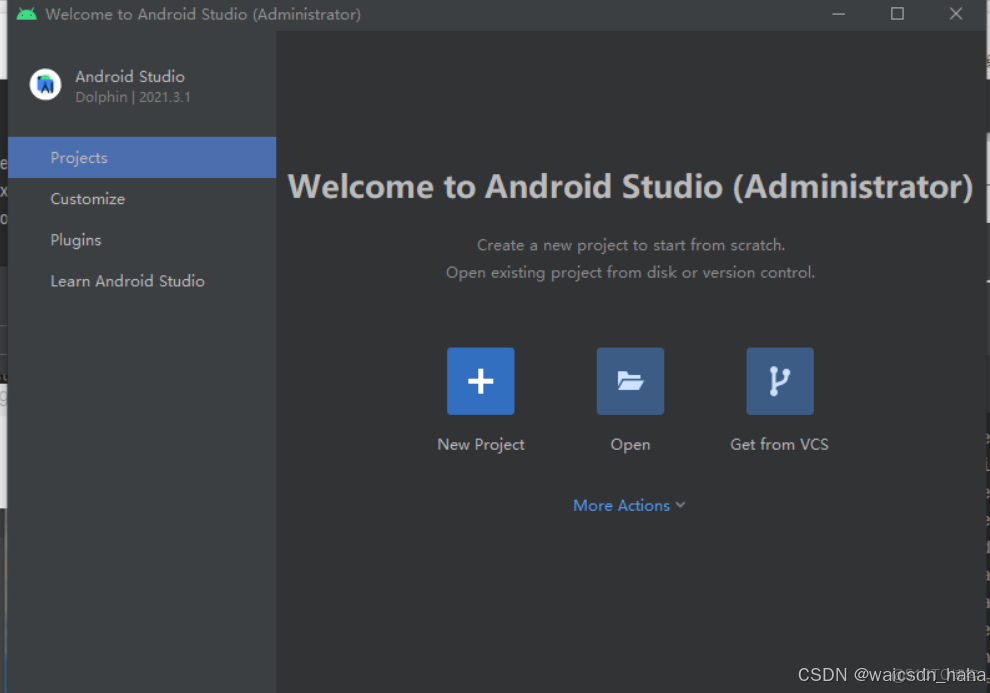990x693 pixels.
Task: Maximize the Android Studio window
Action: pyautogui.click(x=897, y=14)
